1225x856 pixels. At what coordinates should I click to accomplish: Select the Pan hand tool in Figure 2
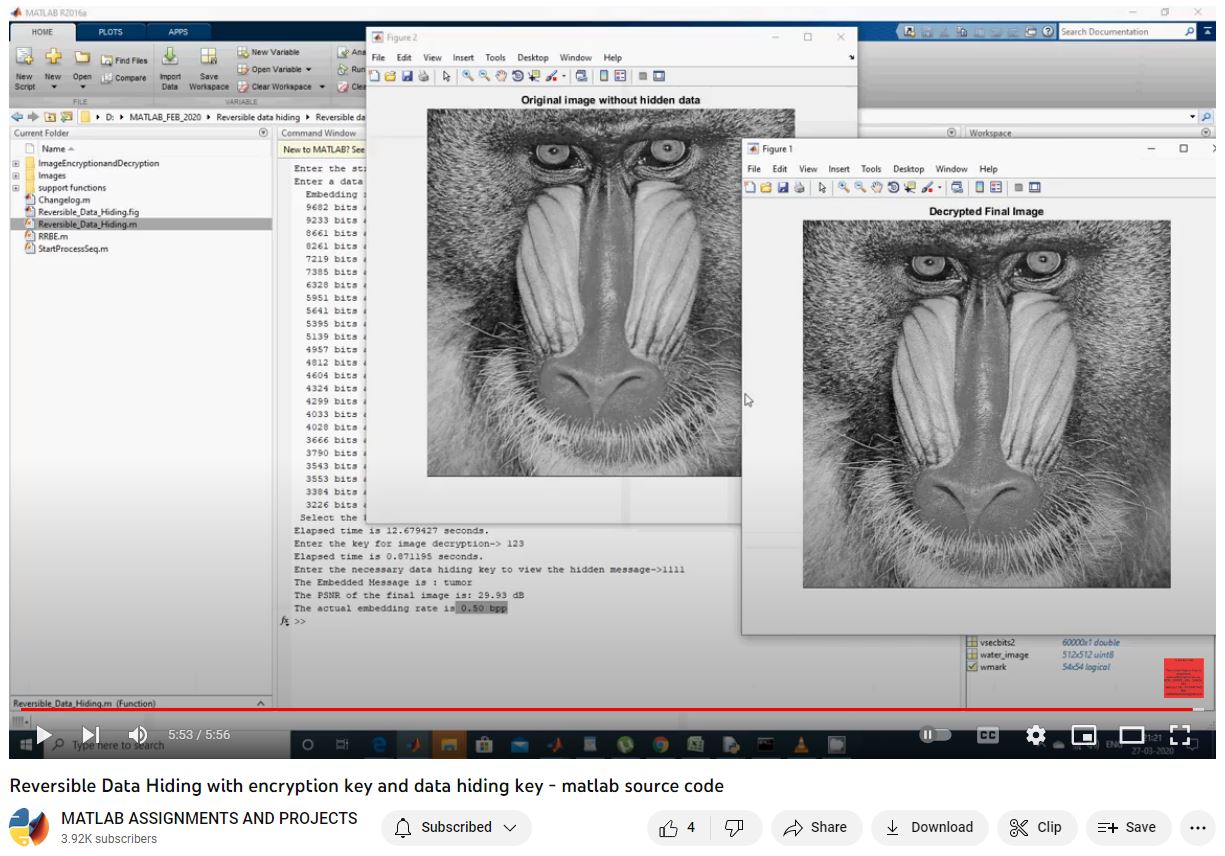[x=500, y=76]
